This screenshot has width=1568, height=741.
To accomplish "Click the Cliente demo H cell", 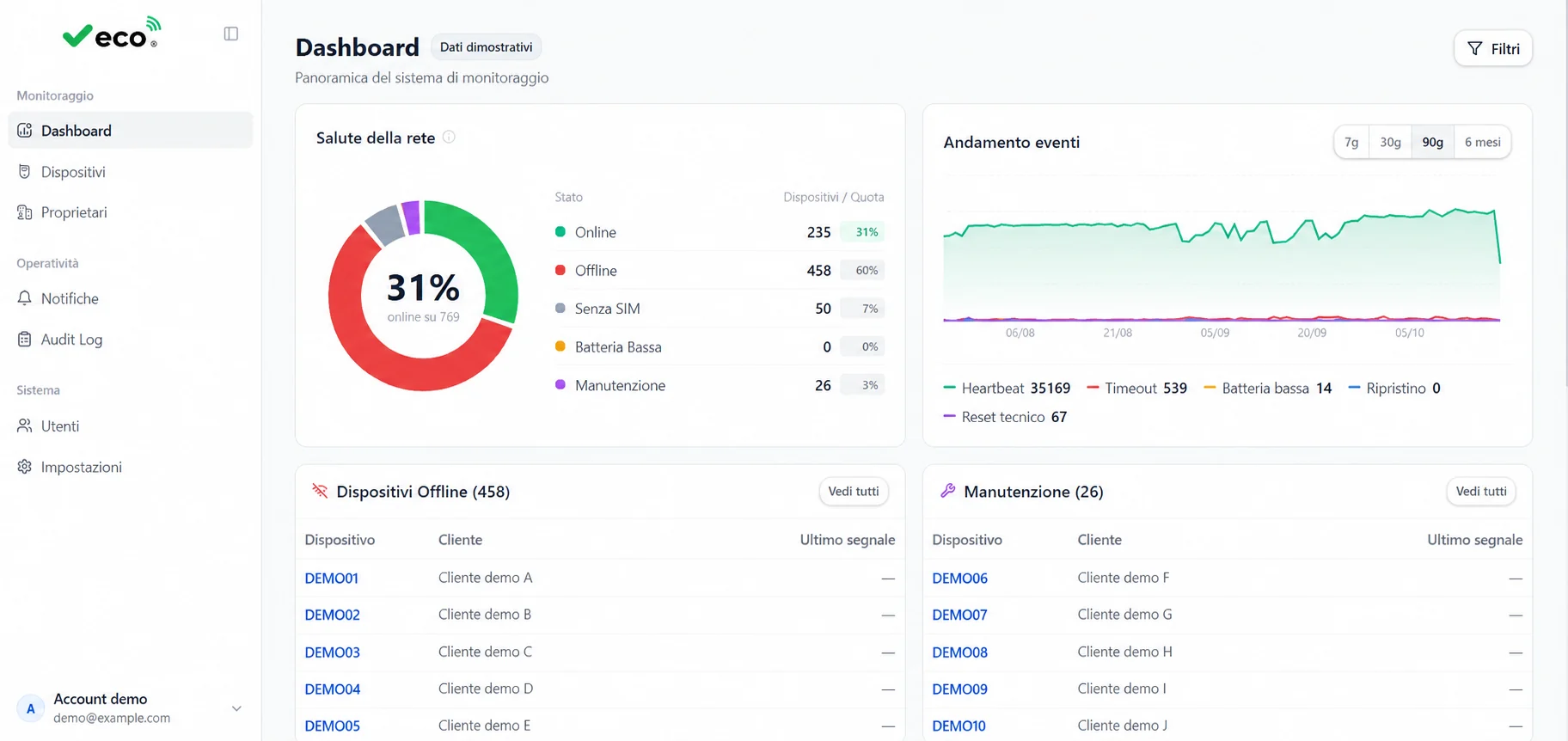I will [x=1124, y=652].
